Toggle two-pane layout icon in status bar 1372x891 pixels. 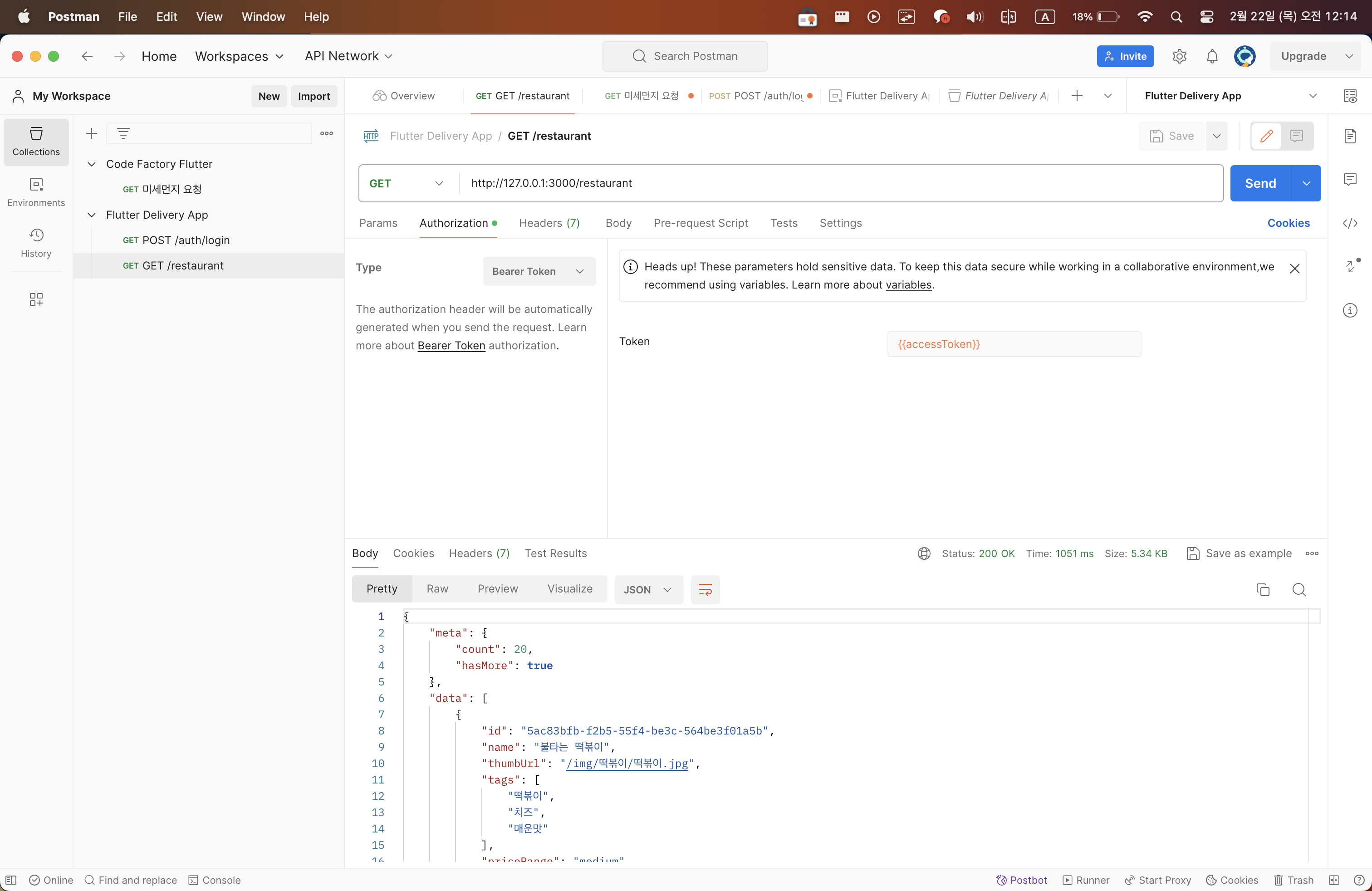[1333, 880]
